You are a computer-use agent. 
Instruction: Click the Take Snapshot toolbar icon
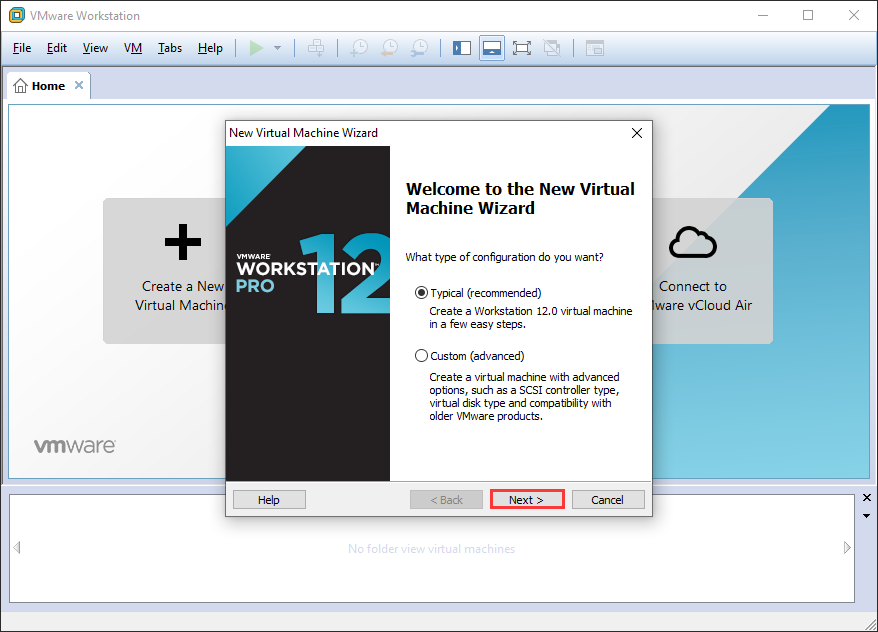[359, 48]
